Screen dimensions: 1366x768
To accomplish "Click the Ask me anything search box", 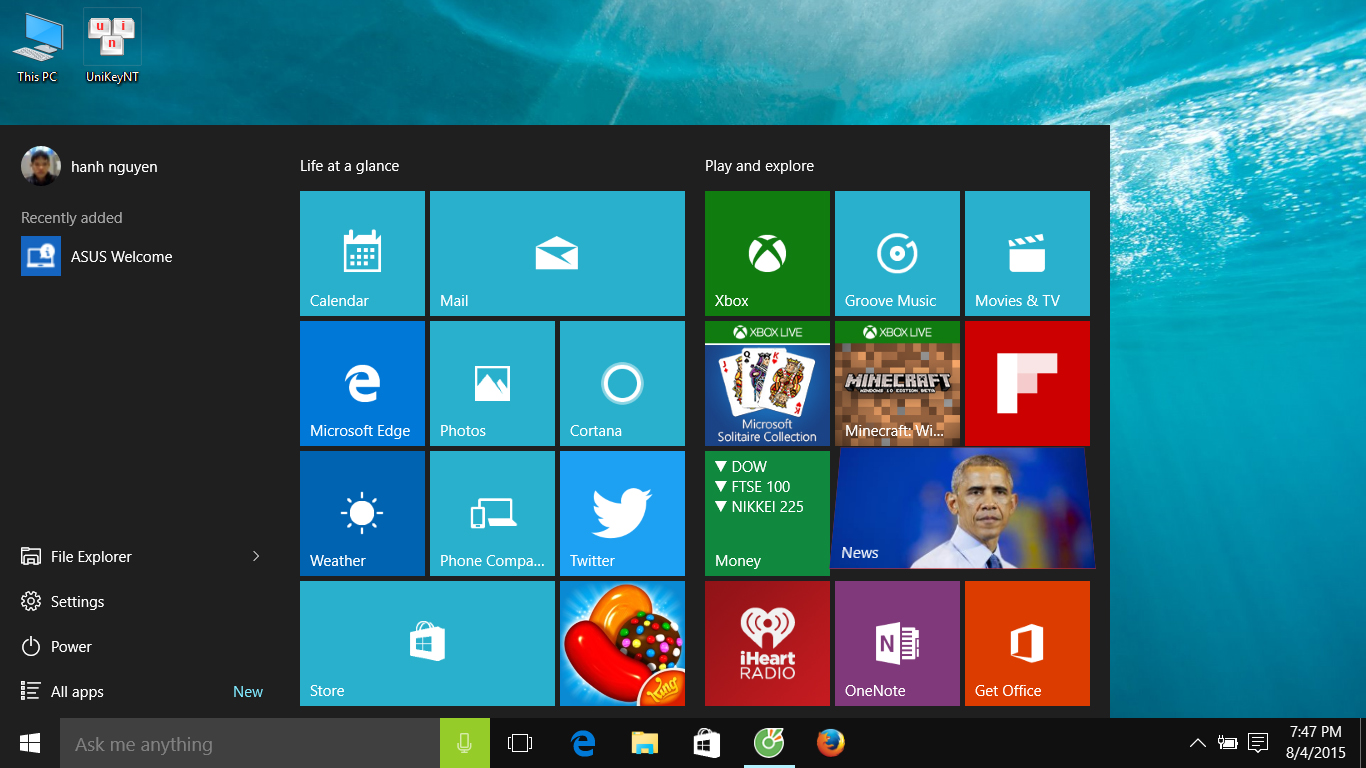I will (x=250, y=743).
